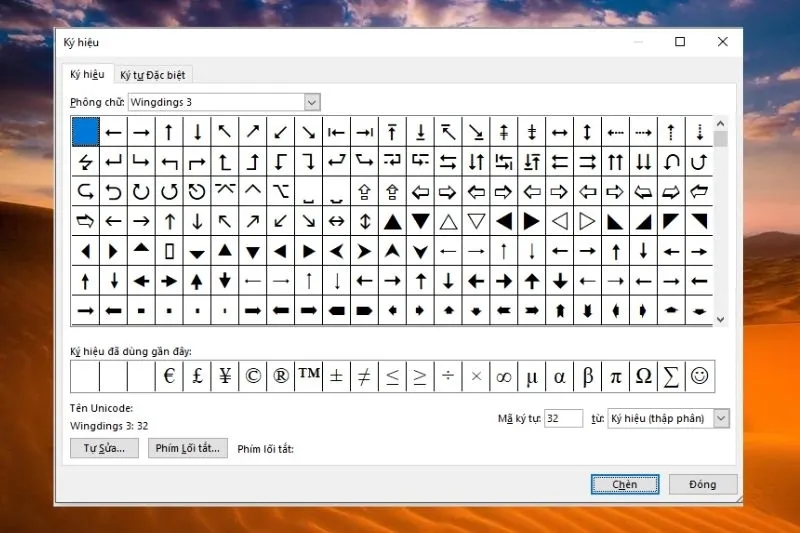The width and height of the screenshot is (800, 533).
Task: Pick the sigma ∑ recent symbol
Action: (x=671, y=376)
